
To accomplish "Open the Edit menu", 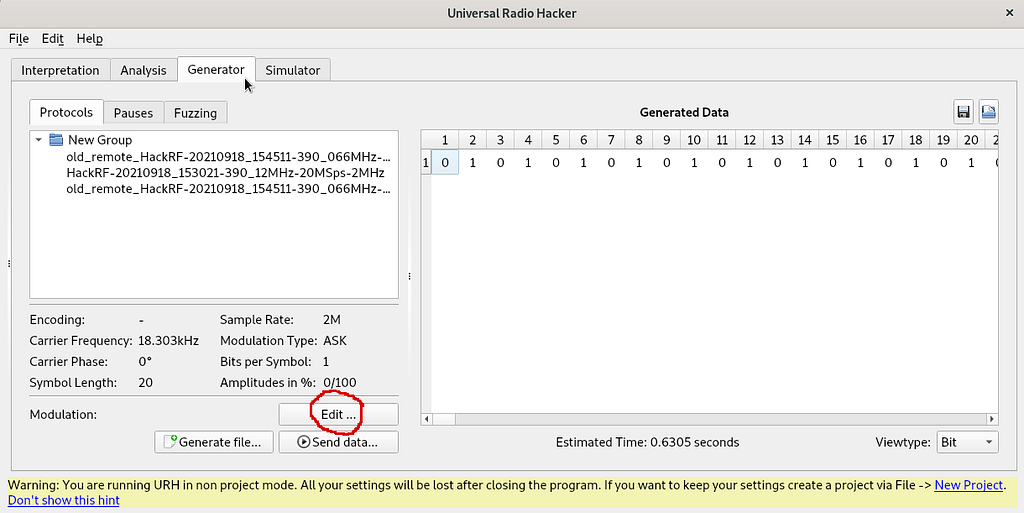I will (x=52, y=39).
